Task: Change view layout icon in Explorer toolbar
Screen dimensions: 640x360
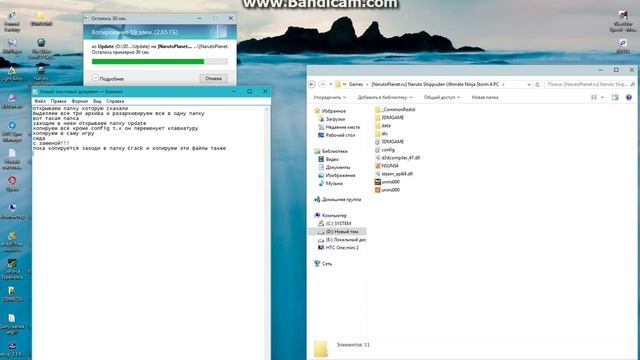Action: point(594,98)
